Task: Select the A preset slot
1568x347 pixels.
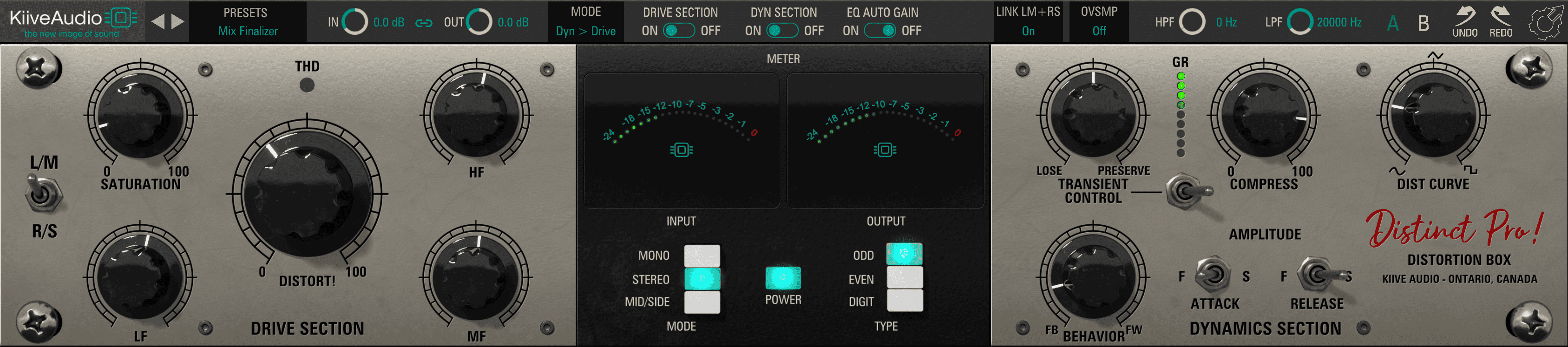Action: point(1393,24)
